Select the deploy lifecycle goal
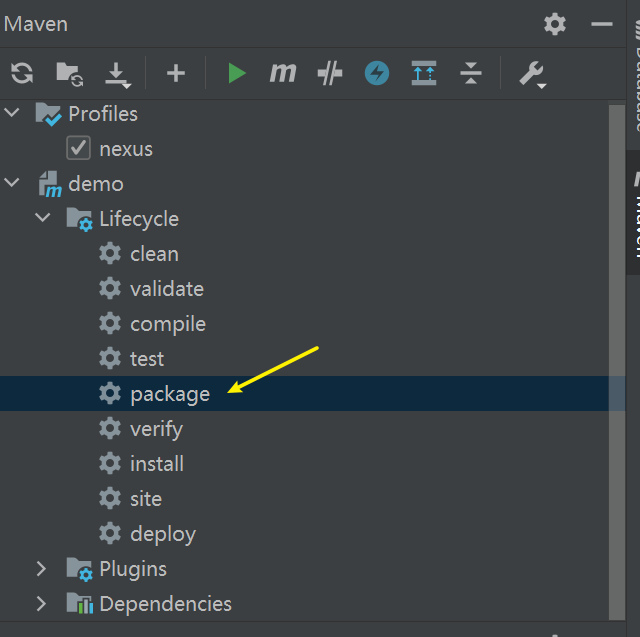This screenshot has height=637, width=640. pyautogui.click(x=163, y=535)
